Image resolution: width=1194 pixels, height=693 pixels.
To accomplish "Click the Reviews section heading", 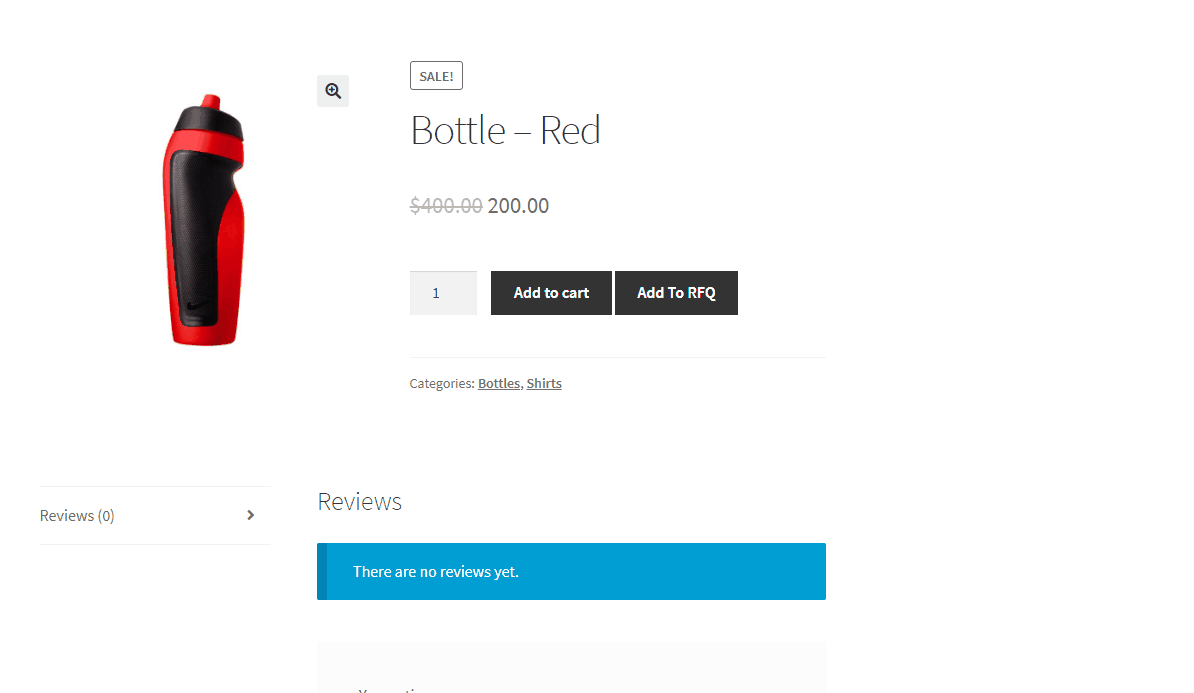I will pyautogui.click(x=359, y=502).
